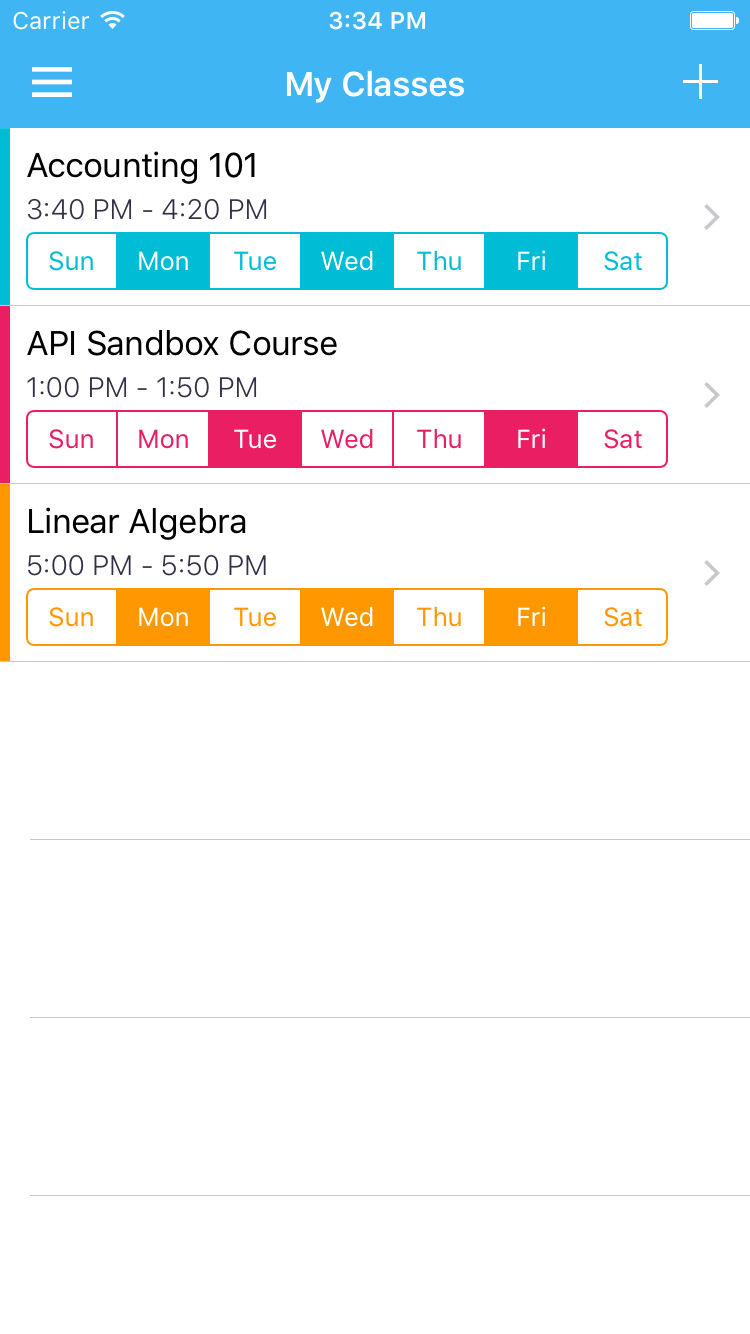Open API Sandbox Course chevron arrow
This screenshot has width=750, height=1334.
coord(711,395)
